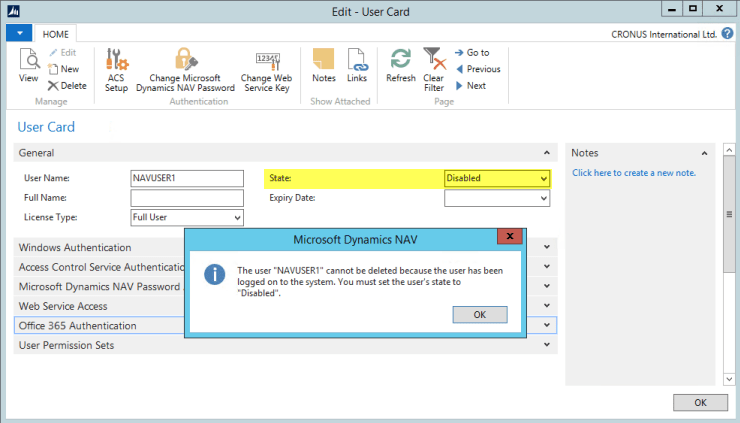Viewport: 740px width, 423px height.
Task: Refresh the User Card page
Action: coord(401,66)
